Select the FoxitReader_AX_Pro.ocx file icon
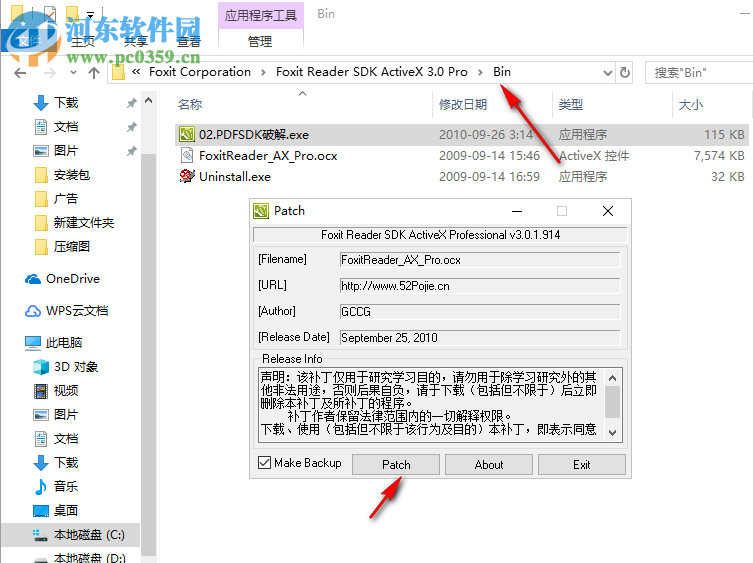Viewport: 753px width, 563px height. 187,156
